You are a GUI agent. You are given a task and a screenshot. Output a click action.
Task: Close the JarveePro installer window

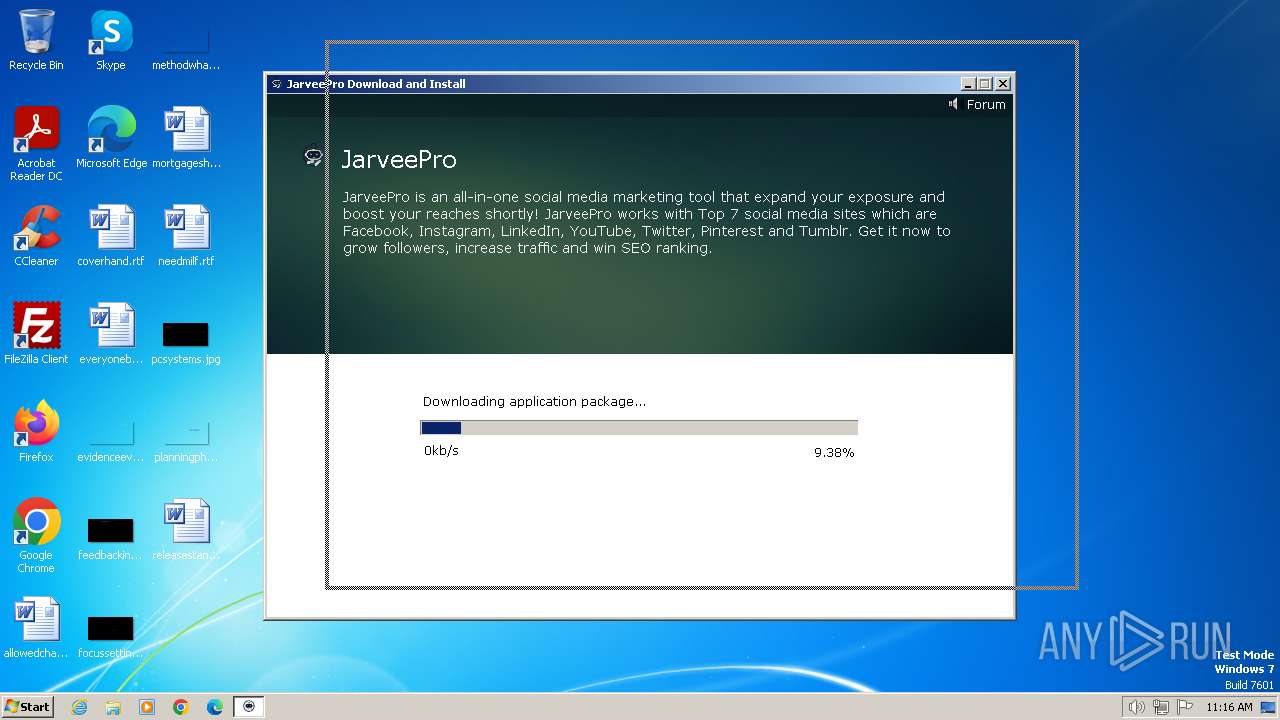(1003, 84)
